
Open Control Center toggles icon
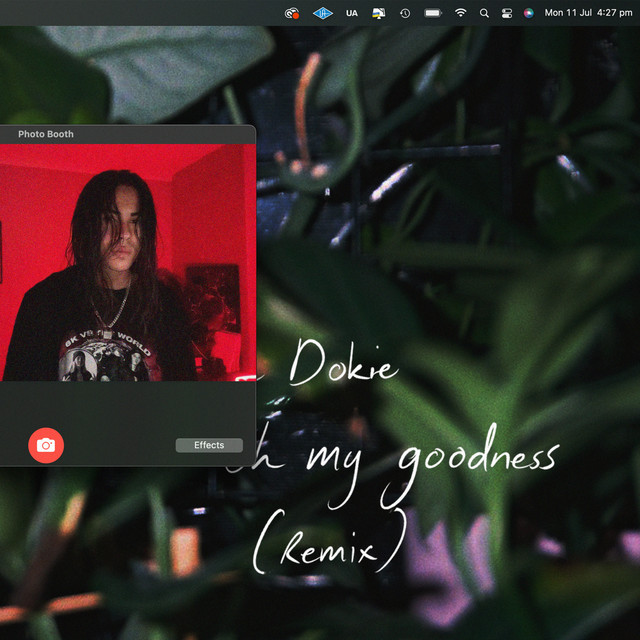pyautogui.click(x=506, y=13)
